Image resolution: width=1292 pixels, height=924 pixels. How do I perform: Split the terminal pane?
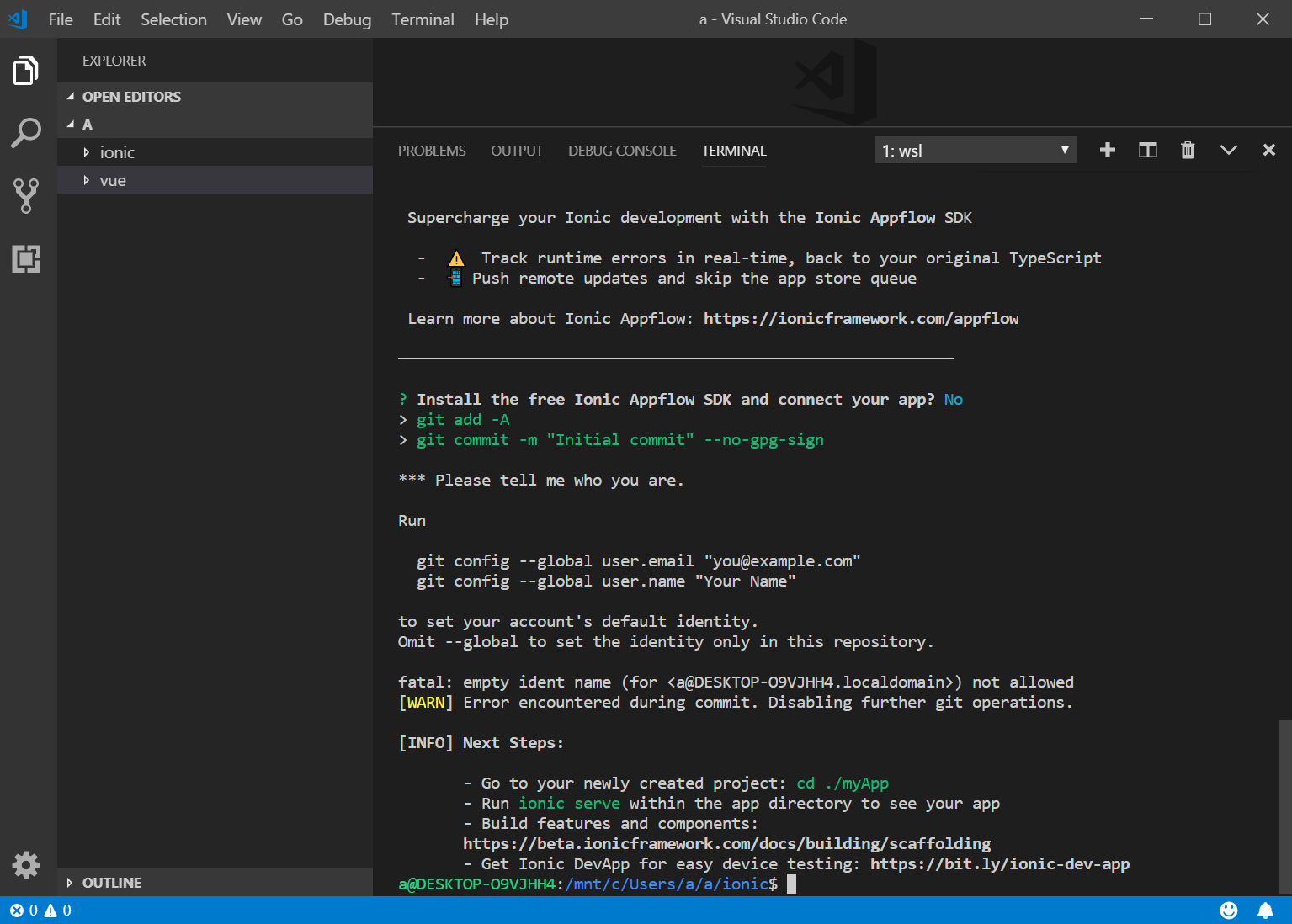[x=1147, y=150]
